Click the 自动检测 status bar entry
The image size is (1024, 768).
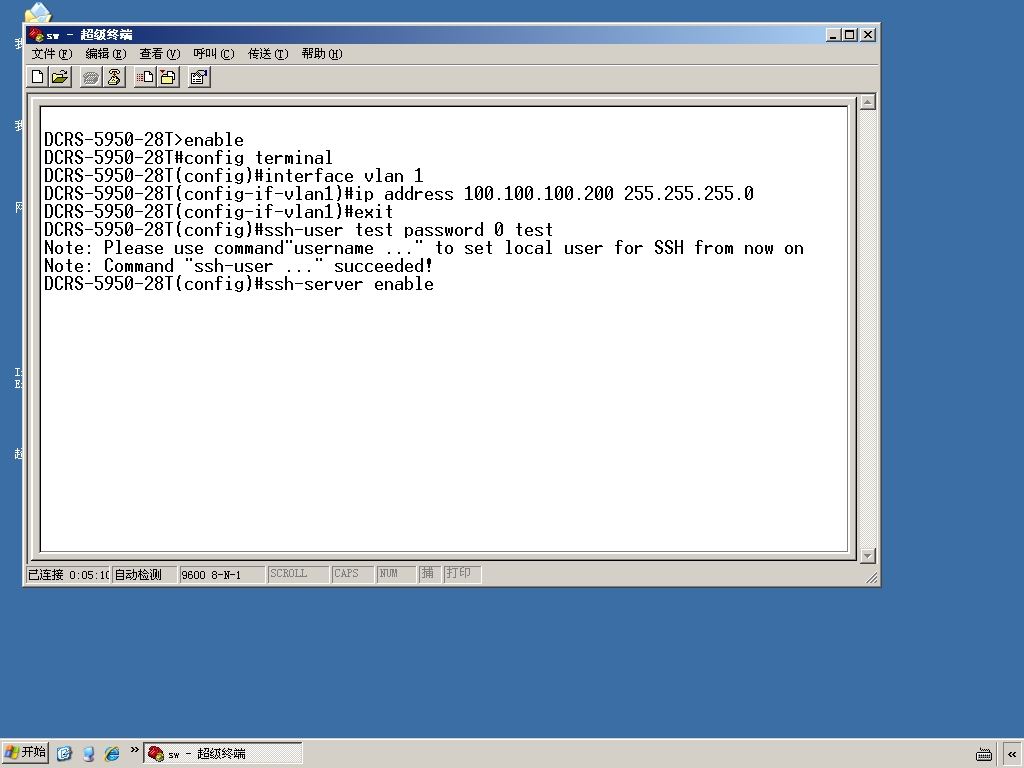144,574
